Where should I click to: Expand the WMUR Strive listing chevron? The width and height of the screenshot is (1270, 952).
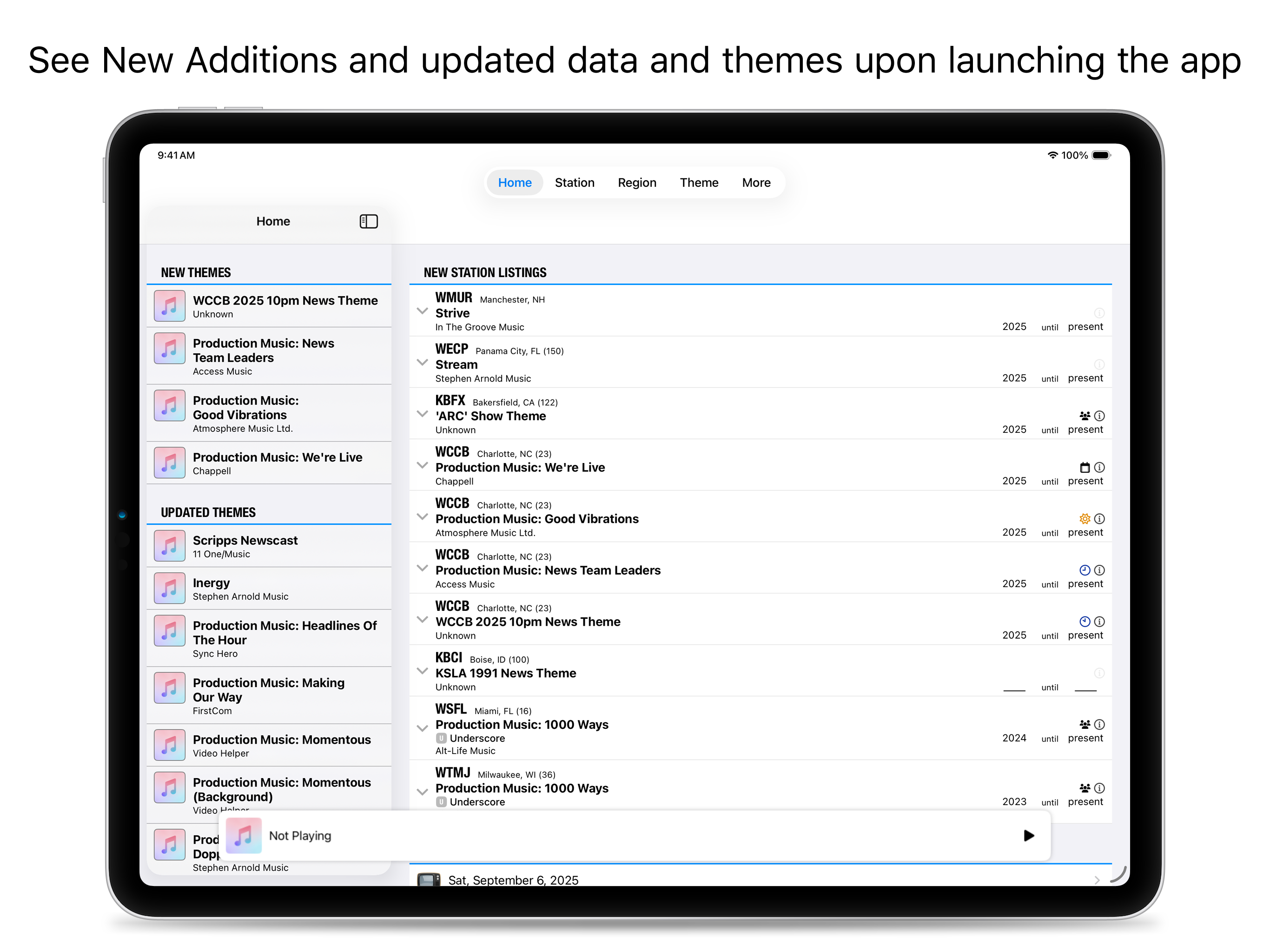click(422, 311)
